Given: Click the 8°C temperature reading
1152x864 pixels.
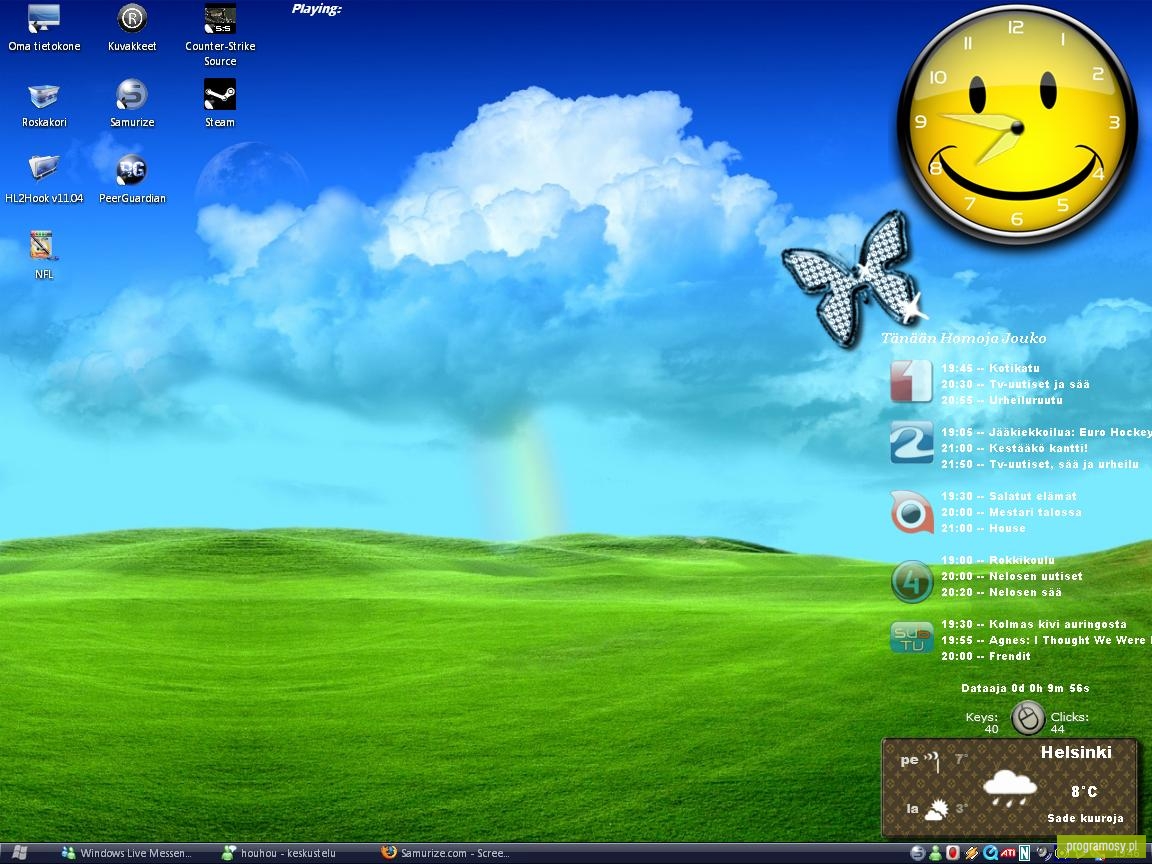Looking at the screenshot, I should click(1084, 791).
